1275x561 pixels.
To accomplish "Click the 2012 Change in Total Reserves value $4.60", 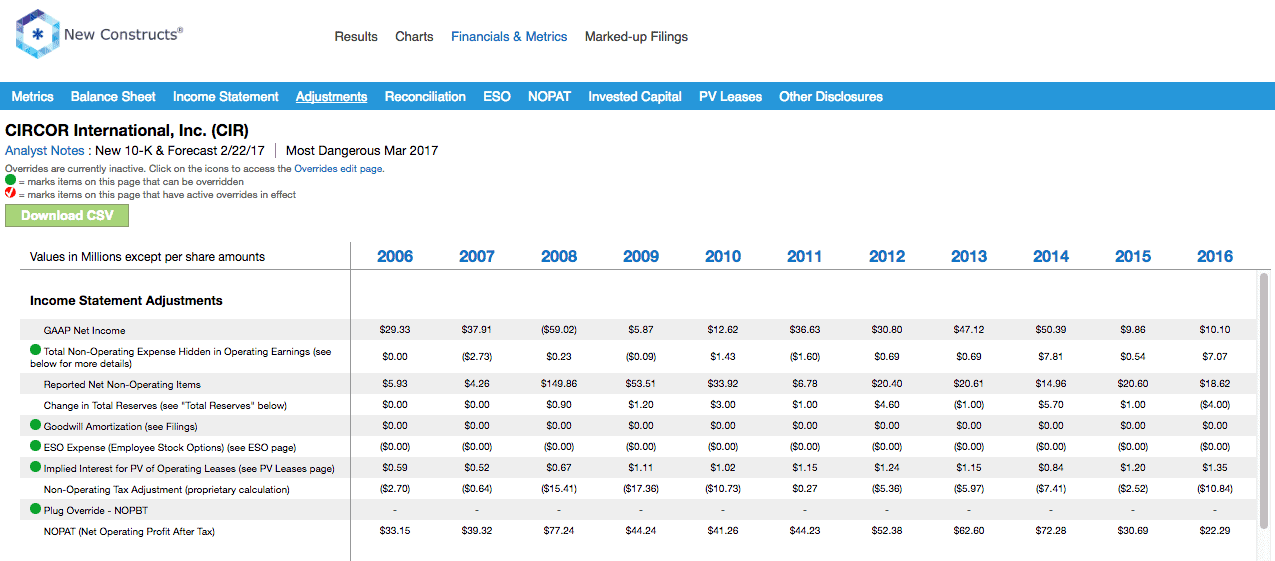I will [887, 405].
